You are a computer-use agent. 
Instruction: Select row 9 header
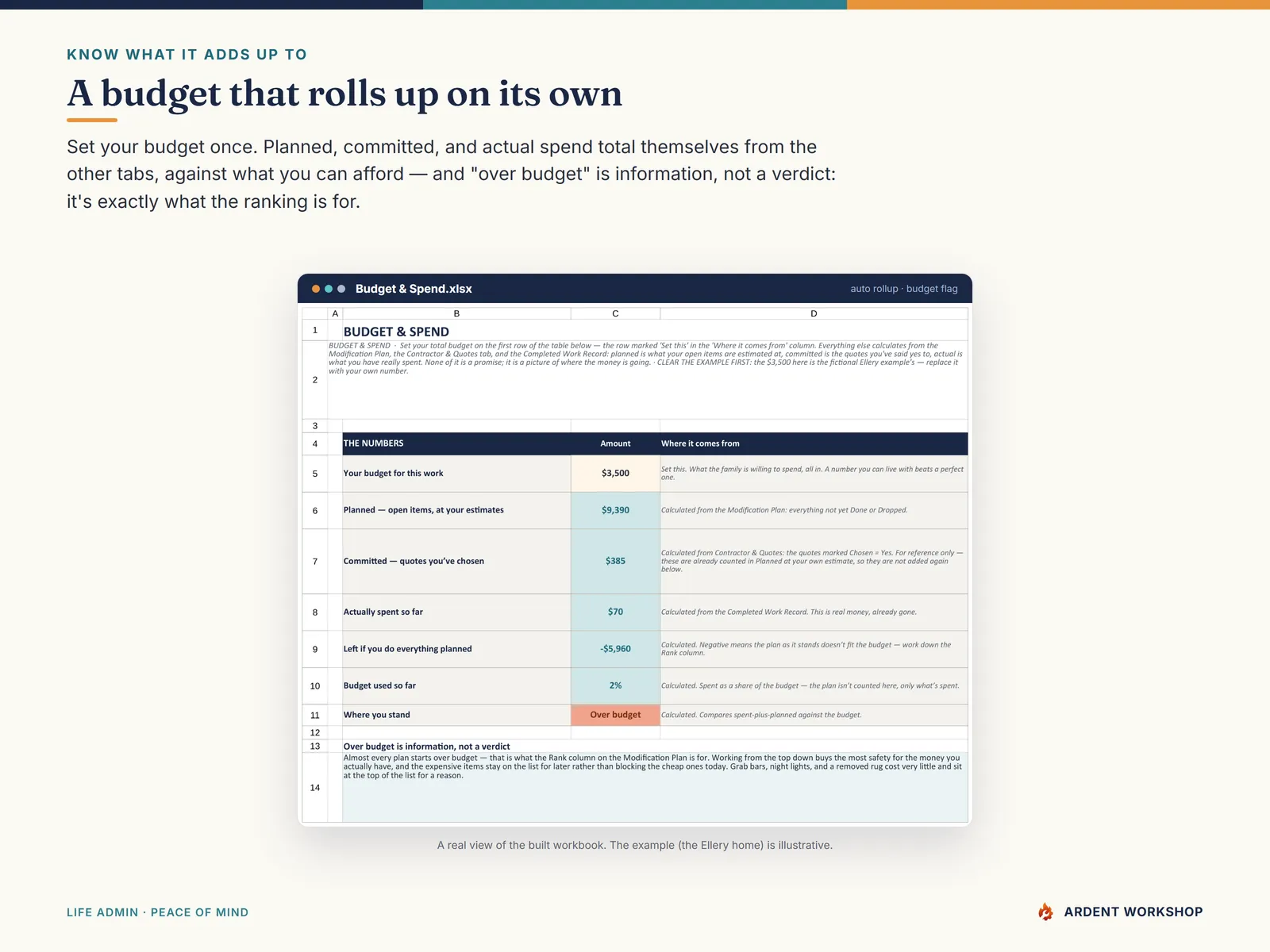tap(315, 649)
